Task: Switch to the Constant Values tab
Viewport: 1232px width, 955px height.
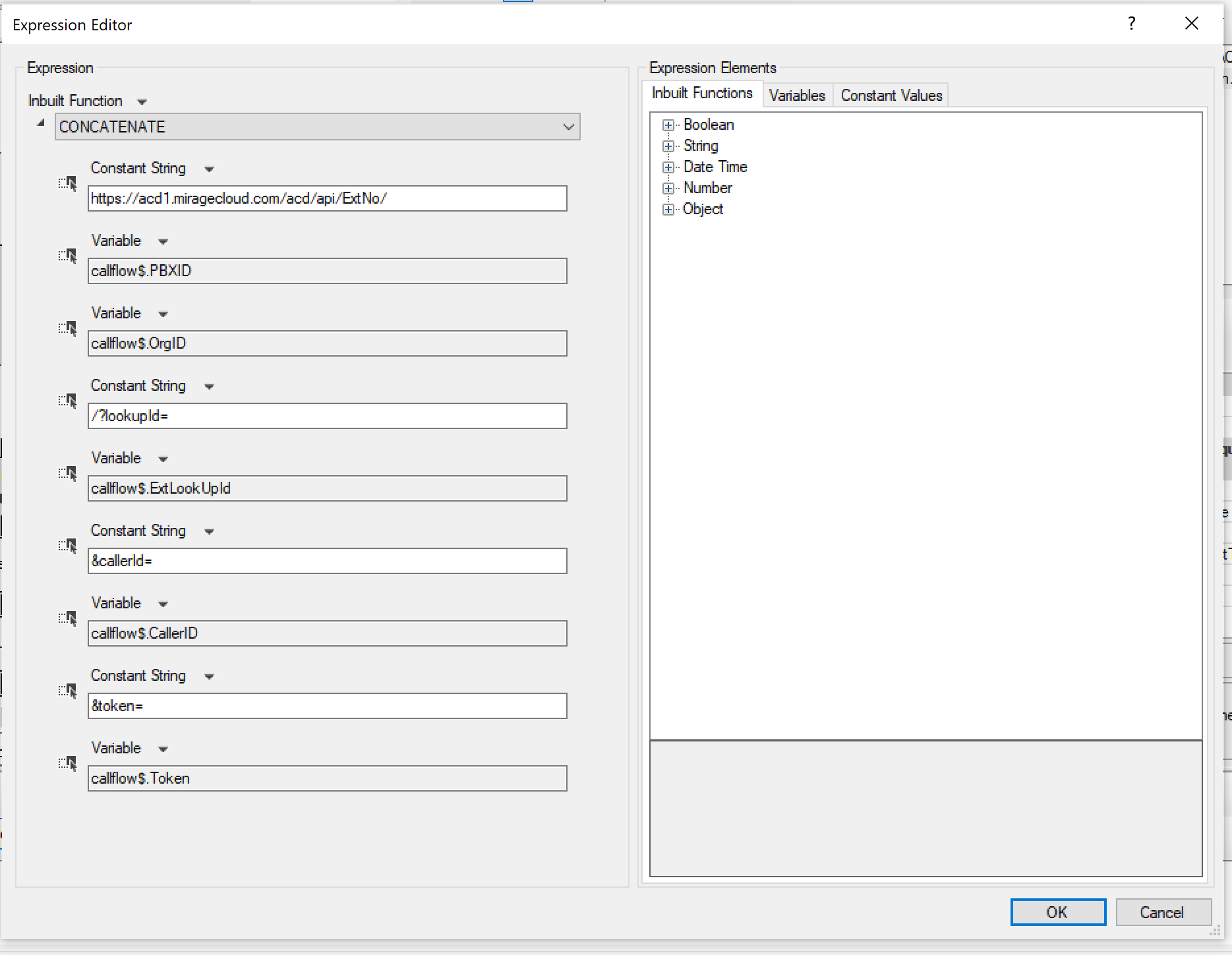Action: coord(891,96)
